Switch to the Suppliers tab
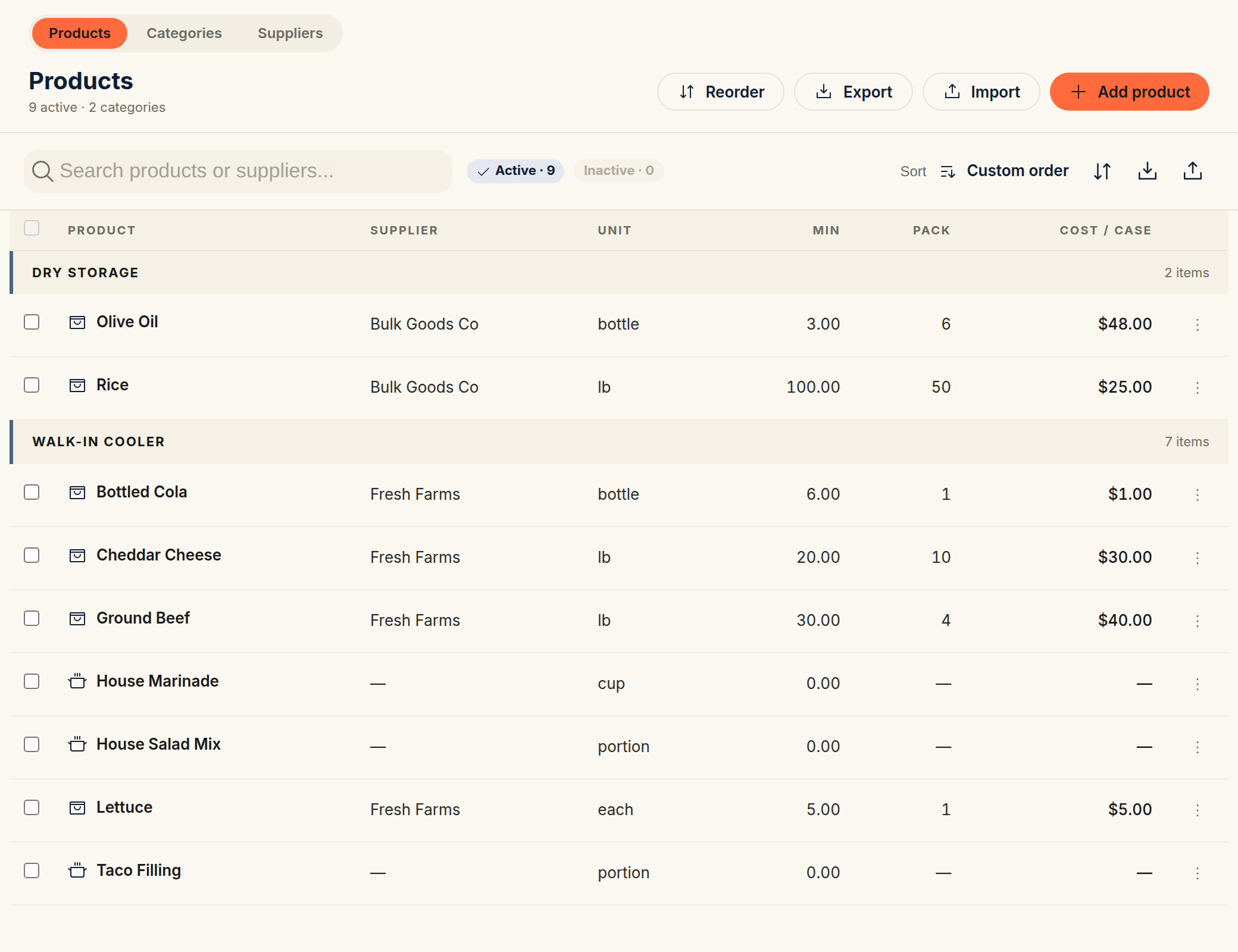 click(290, 33)
